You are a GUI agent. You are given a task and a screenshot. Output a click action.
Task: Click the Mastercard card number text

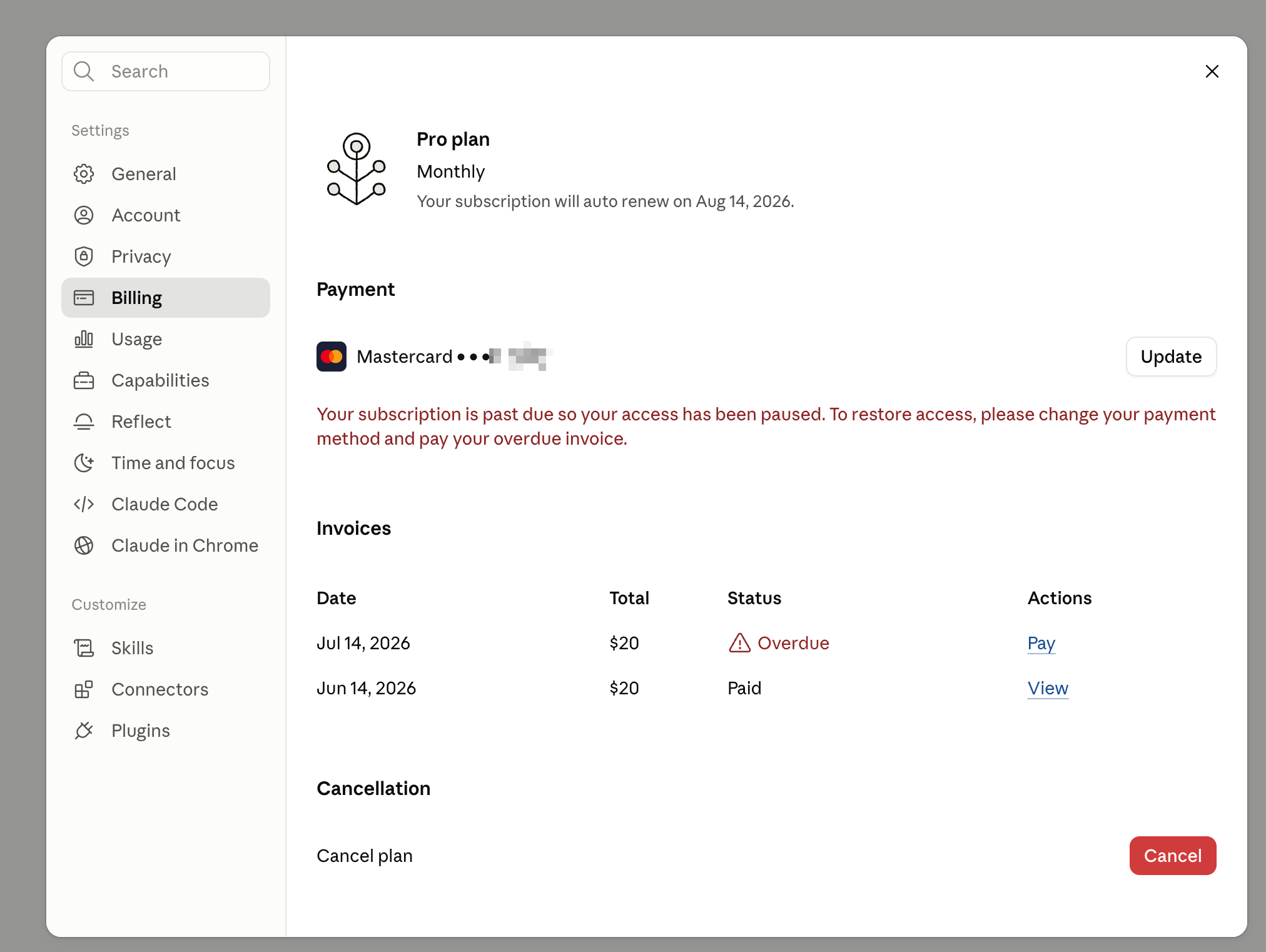455,357
